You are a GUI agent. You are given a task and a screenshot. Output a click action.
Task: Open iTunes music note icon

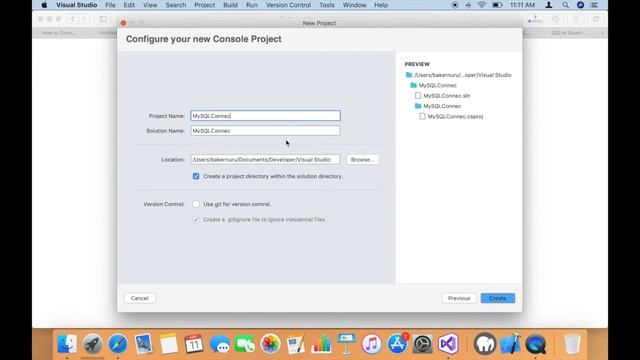click(371, 344)
